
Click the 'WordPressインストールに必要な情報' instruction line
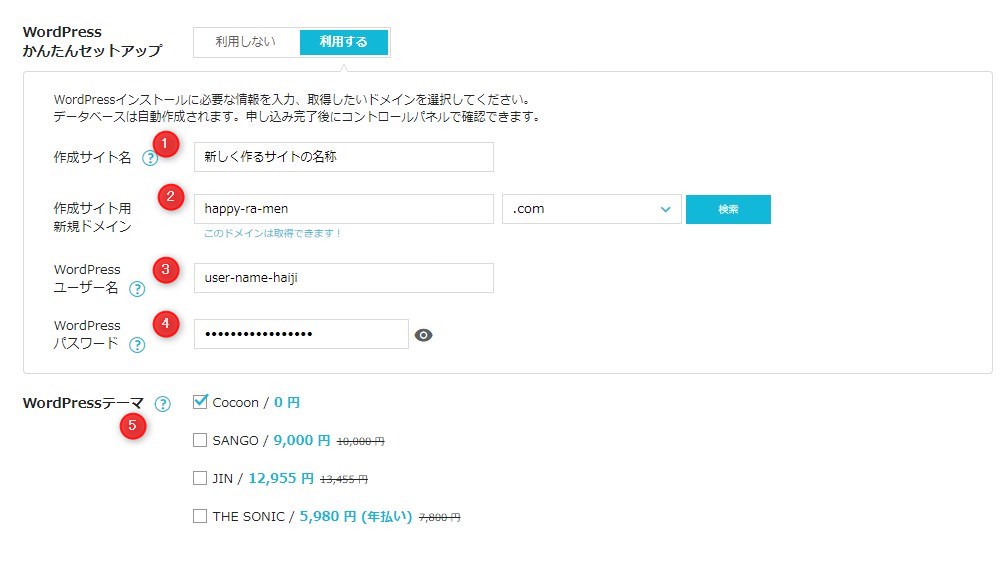coord(292,99)
